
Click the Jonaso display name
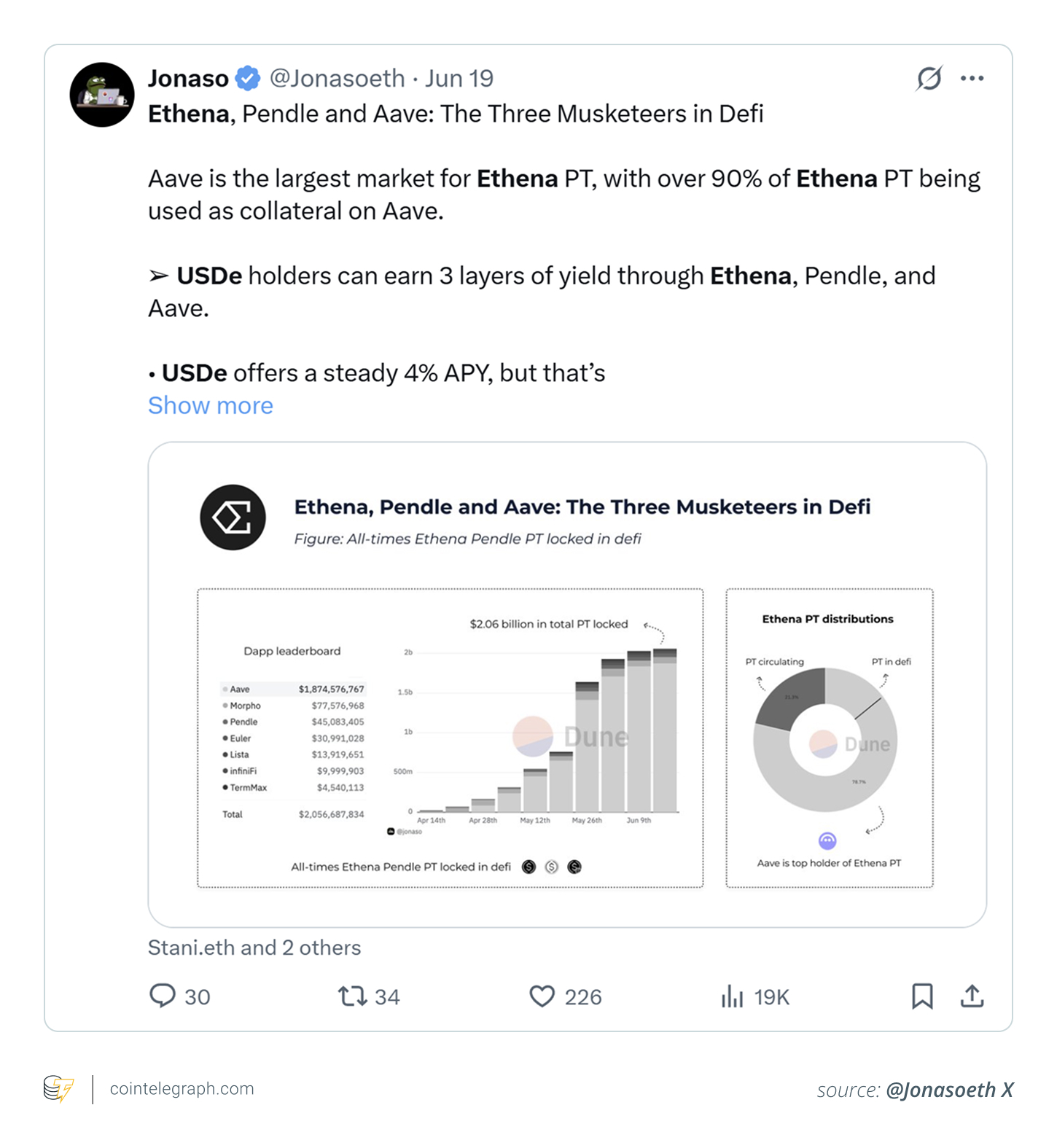pyautogui.click(x=188, y=78)
